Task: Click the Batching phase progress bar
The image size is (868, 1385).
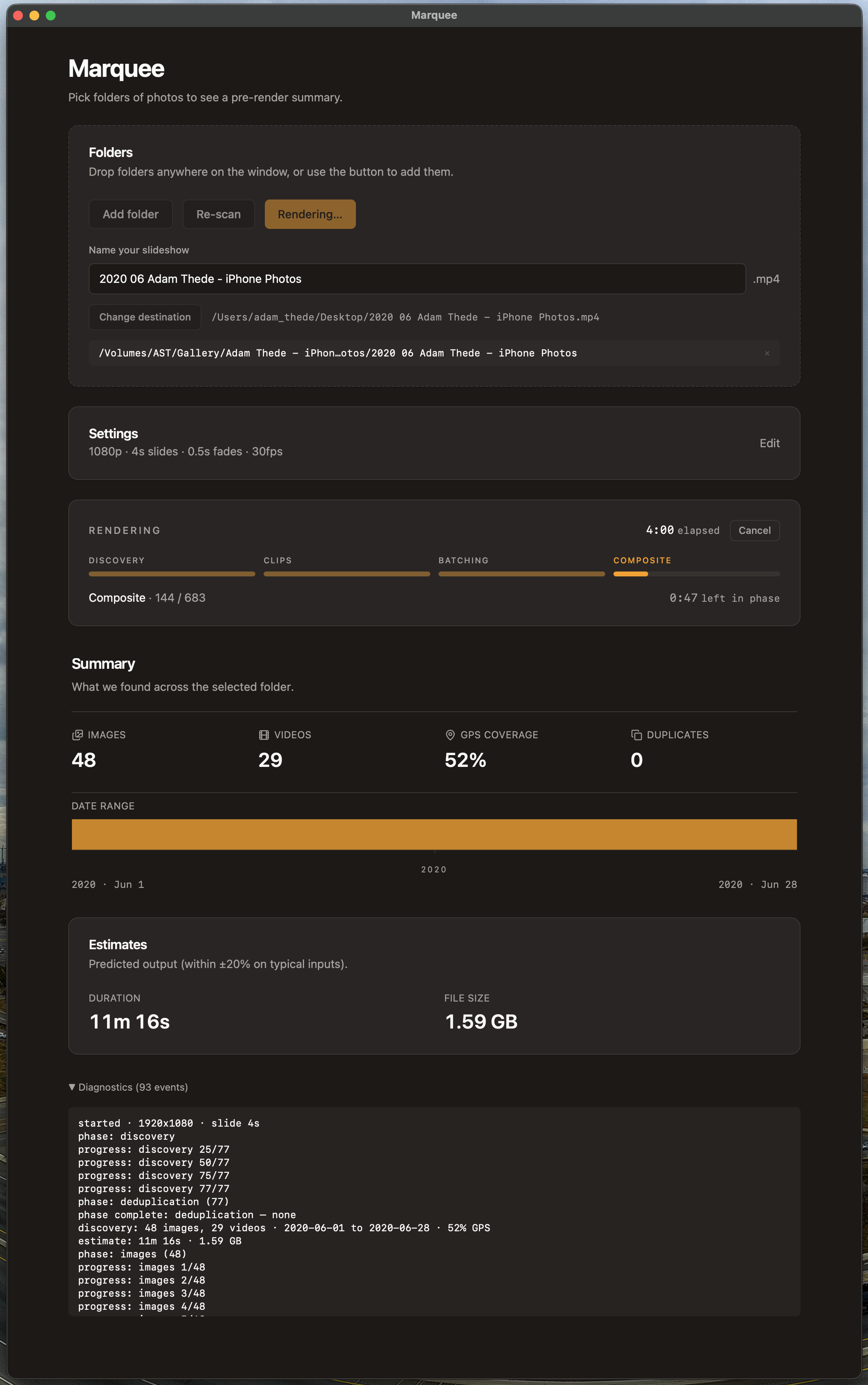Action: [x=521, y=574]
